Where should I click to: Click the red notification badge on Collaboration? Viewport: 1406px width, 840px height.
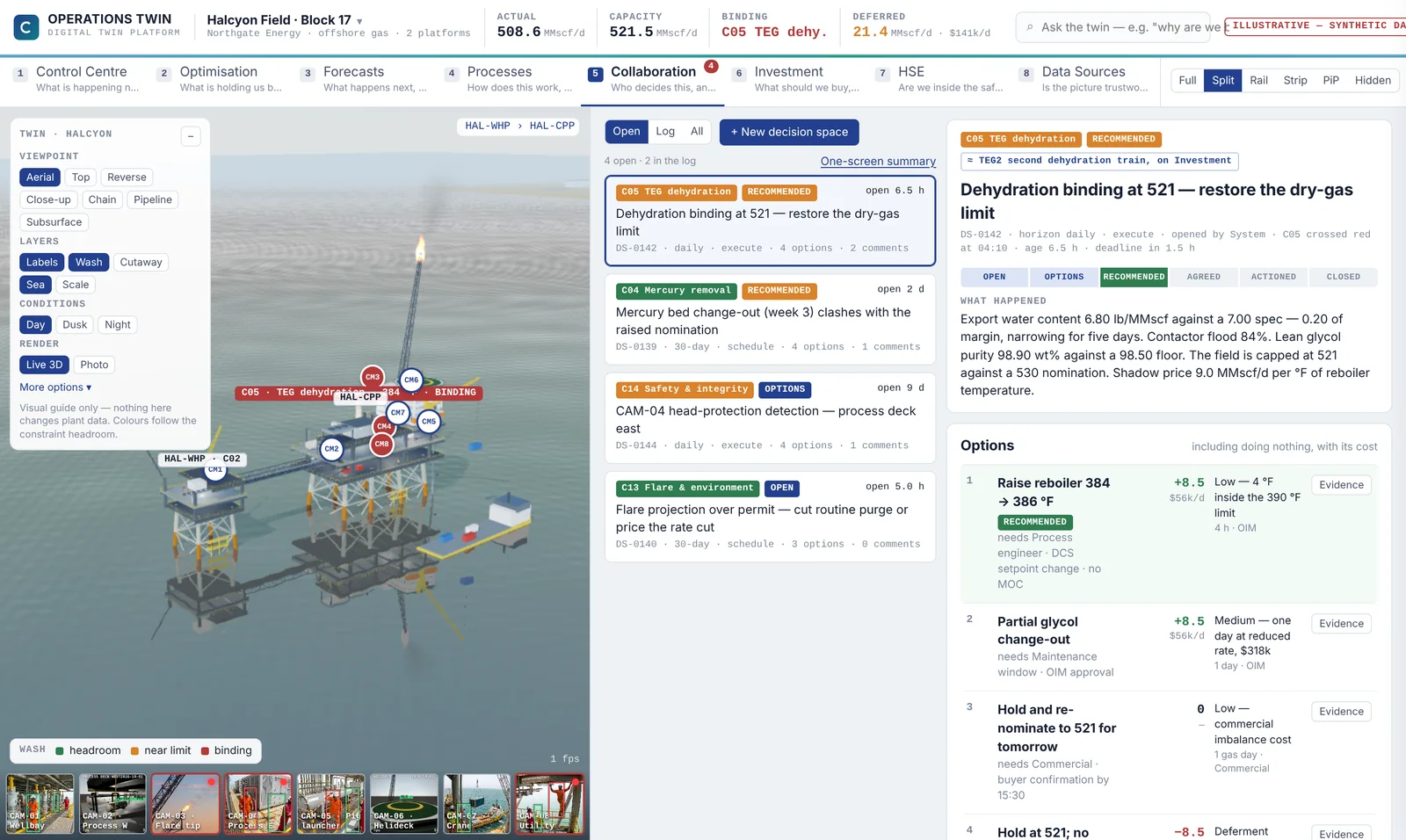[711, 66]
